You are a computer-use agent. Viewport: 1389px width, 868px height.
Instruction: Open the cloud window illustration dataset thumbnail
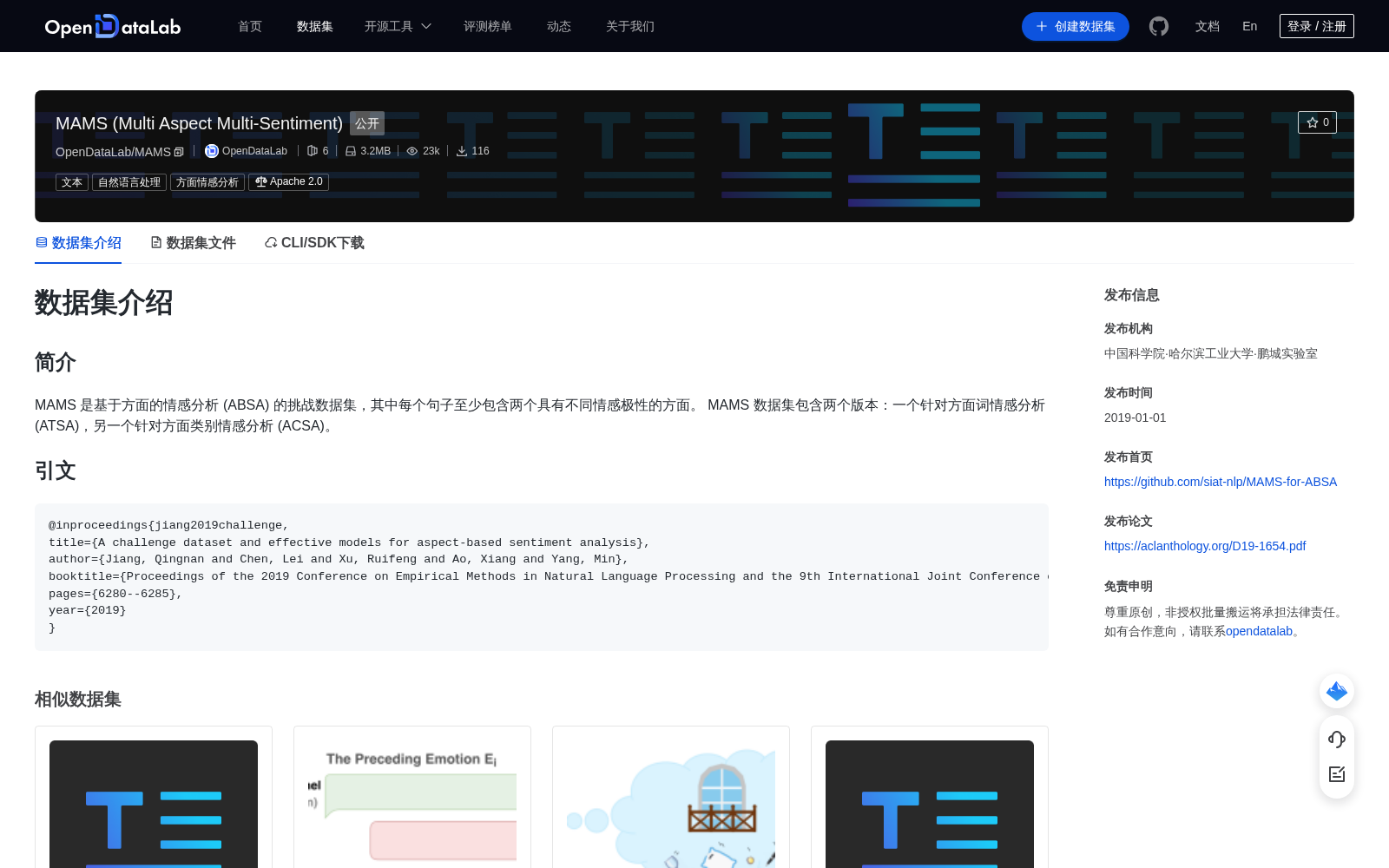671,804
